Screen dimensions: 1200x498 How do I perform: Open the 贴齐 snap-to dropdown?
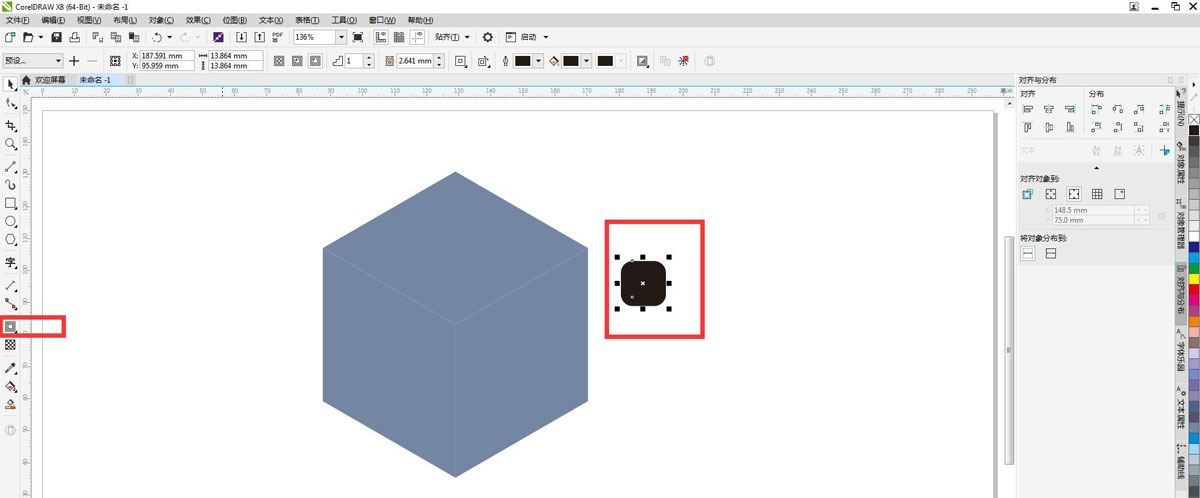(452, 37)
